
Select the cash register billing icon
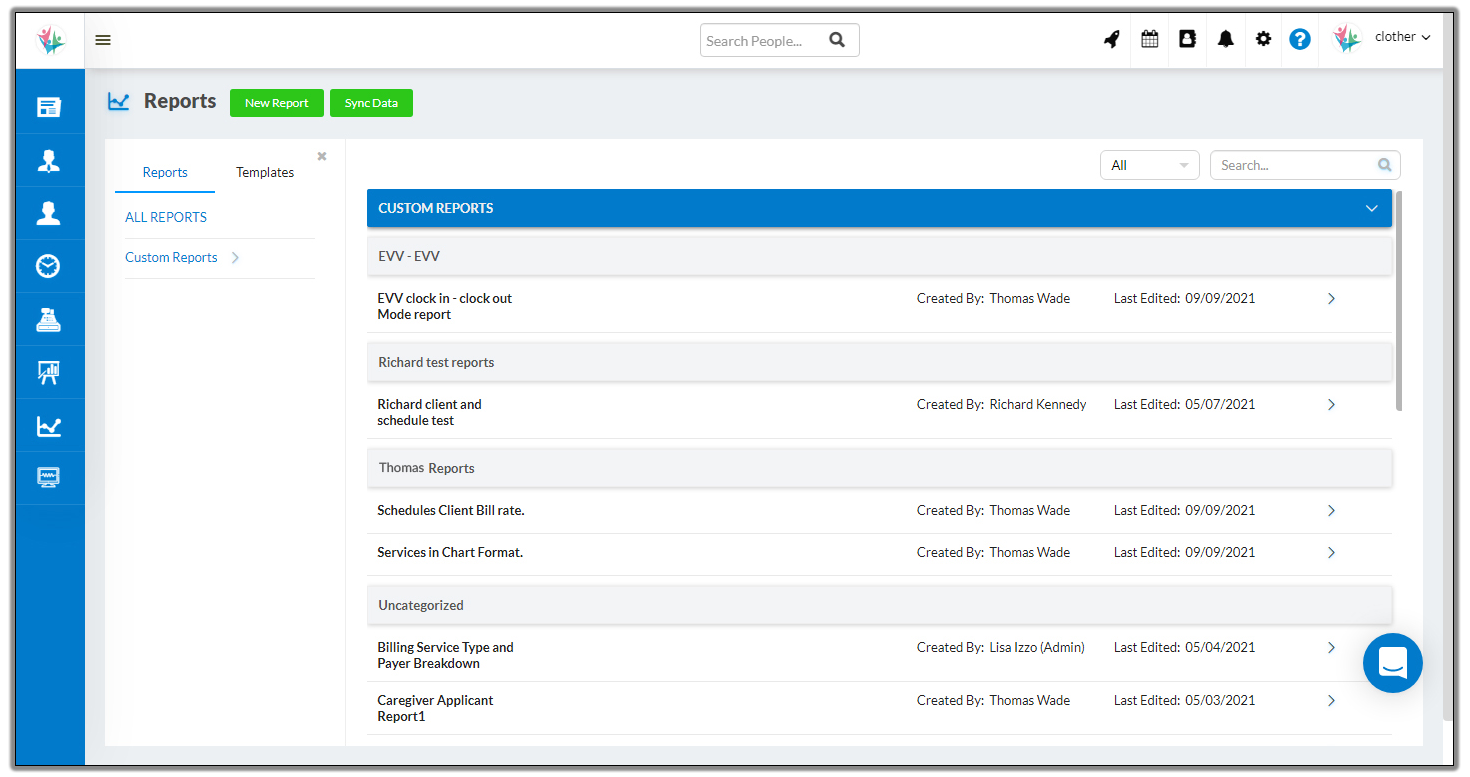tap(50, 318)
